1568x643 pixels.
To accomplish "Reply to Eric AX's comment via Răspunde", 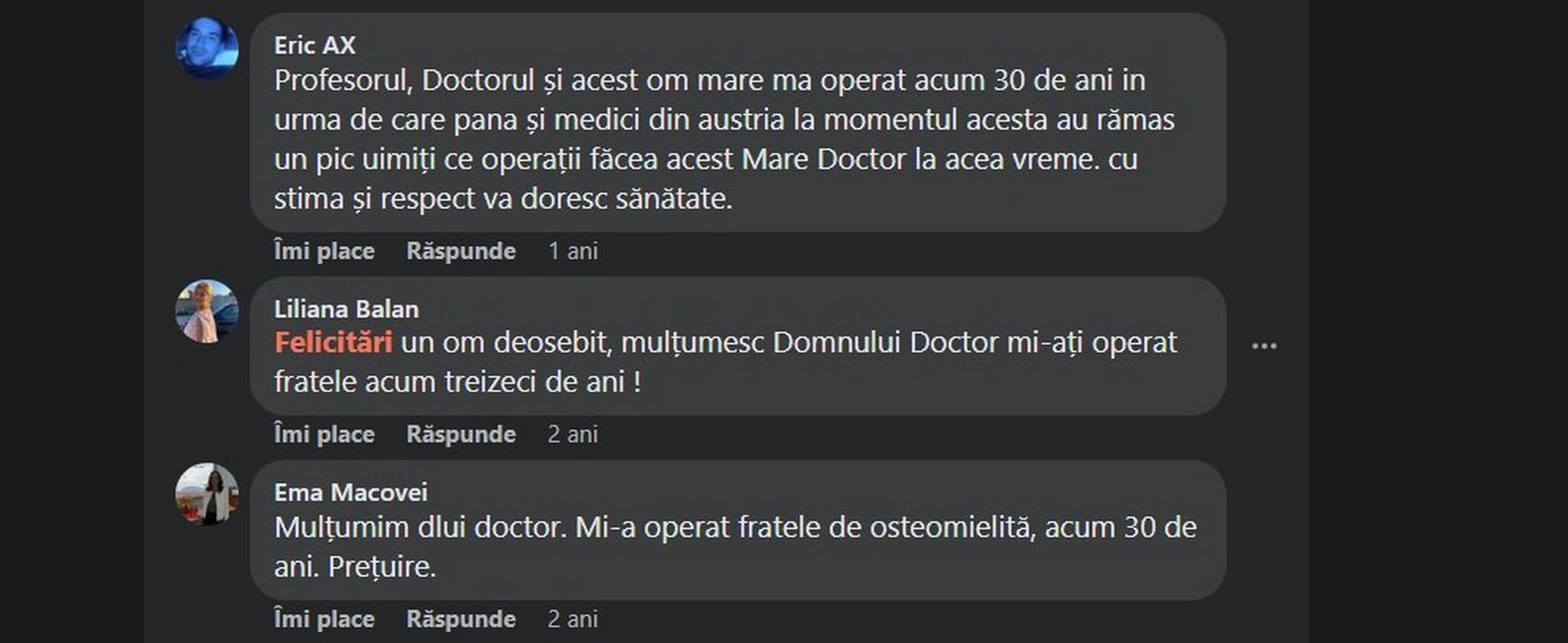I will [460, 251].
